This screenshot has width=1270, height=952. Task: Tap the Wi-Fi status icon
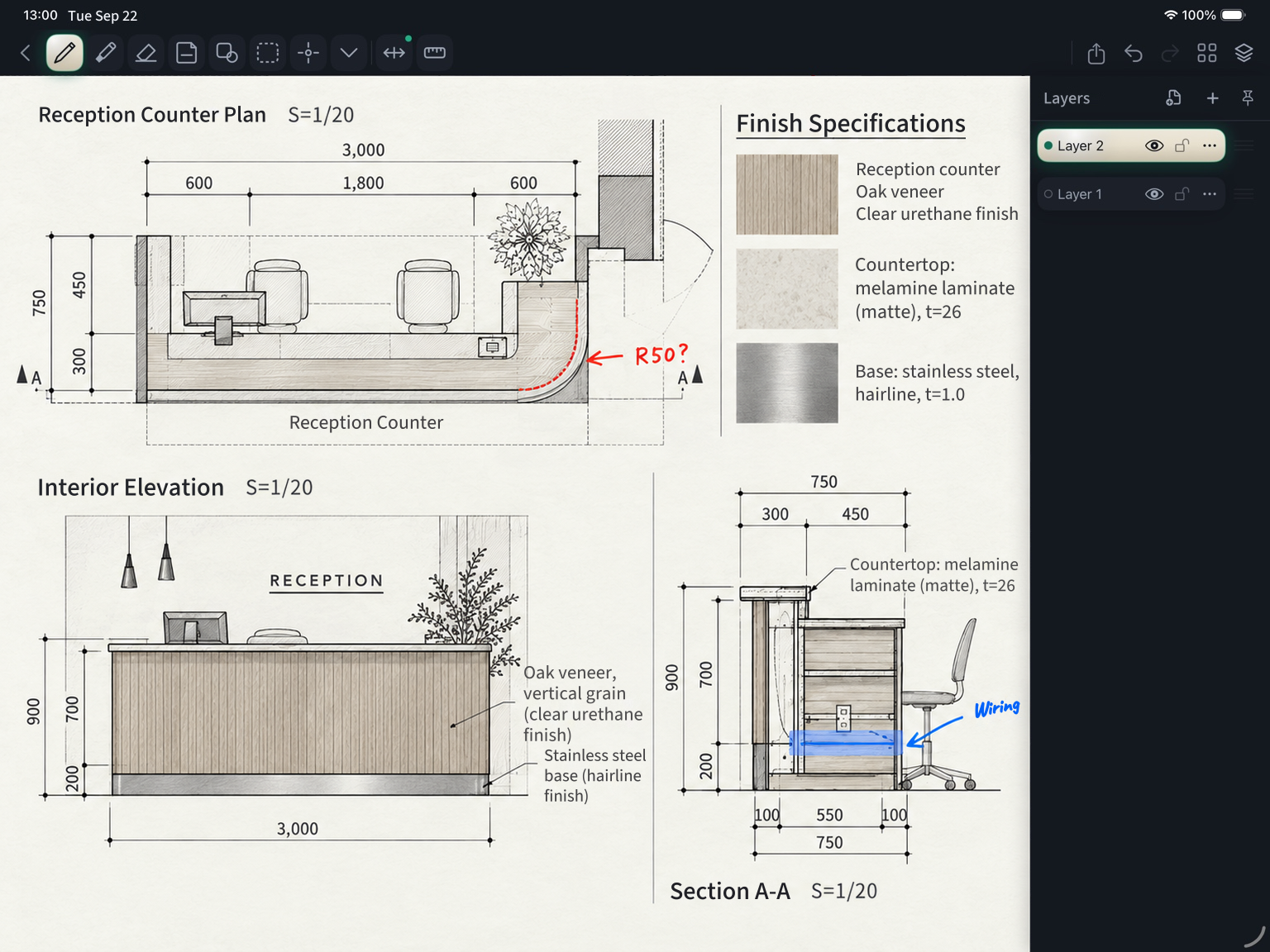(1171, 15)
